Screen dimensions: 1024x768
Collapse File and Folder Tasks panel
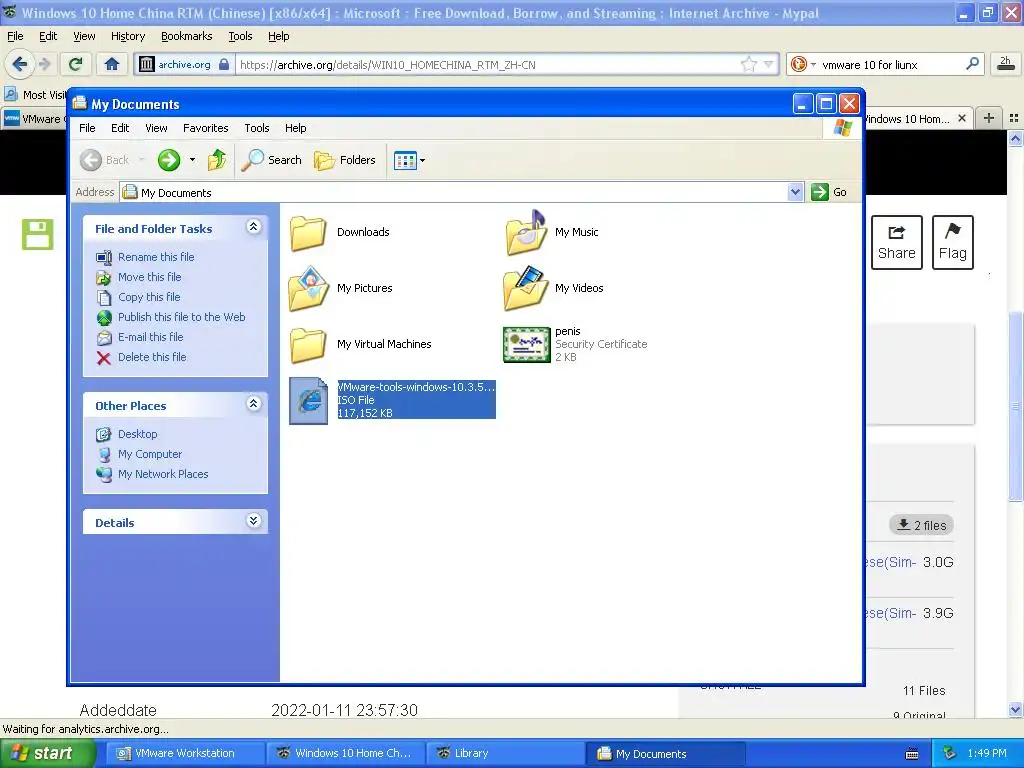coord(253,227)
